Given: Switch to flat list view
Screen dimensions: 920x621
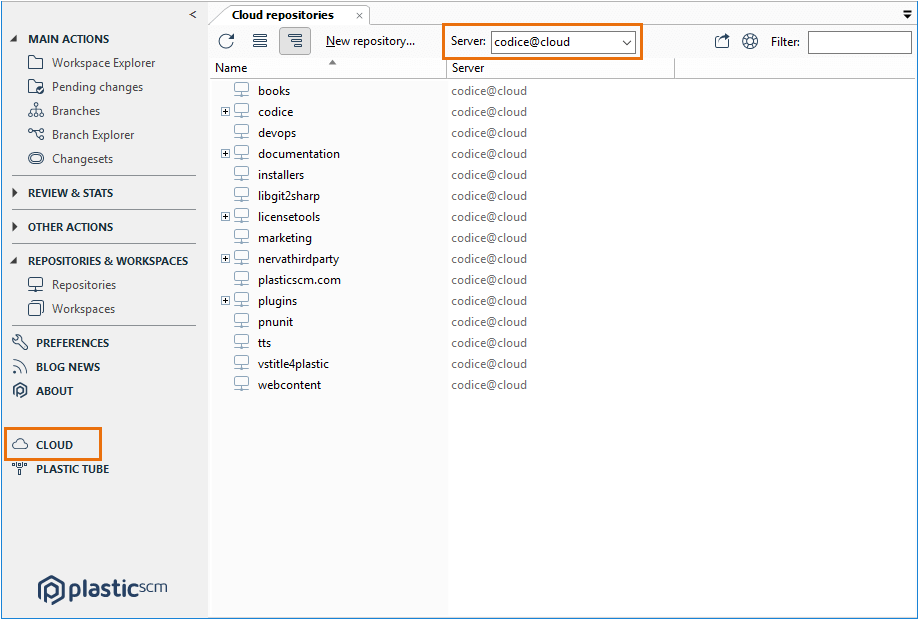Looking at the screenshot, I should [x=260, y=41].
